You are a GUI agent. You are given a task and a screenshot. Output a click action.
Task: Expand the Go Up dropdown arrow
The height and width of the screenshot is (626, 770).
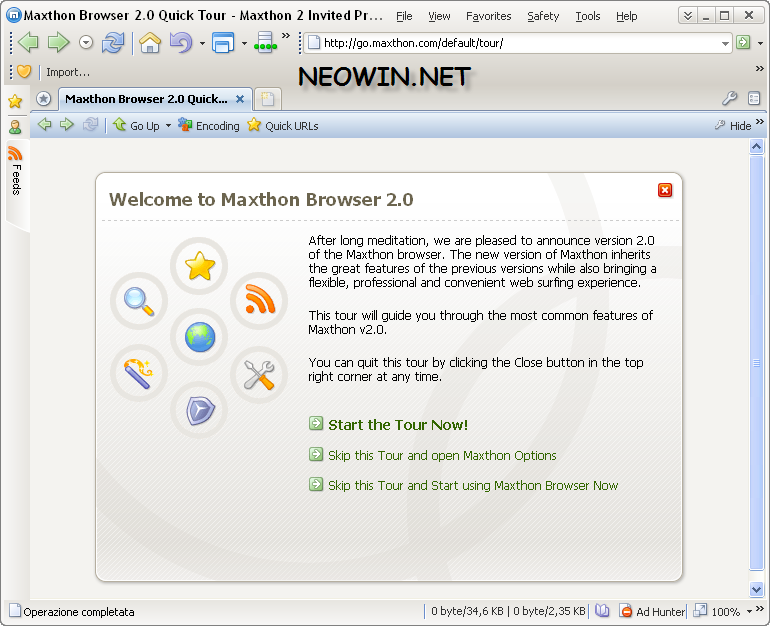coord(168,126)
